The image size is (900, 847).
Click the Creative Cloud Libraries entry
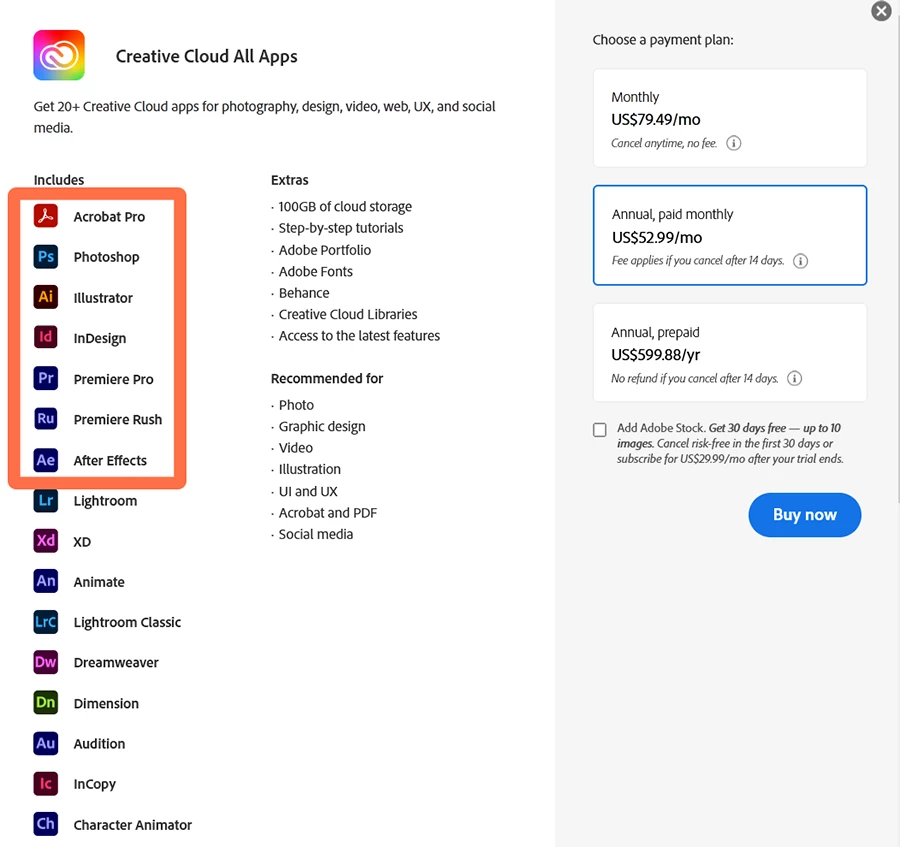pos(348,314)
